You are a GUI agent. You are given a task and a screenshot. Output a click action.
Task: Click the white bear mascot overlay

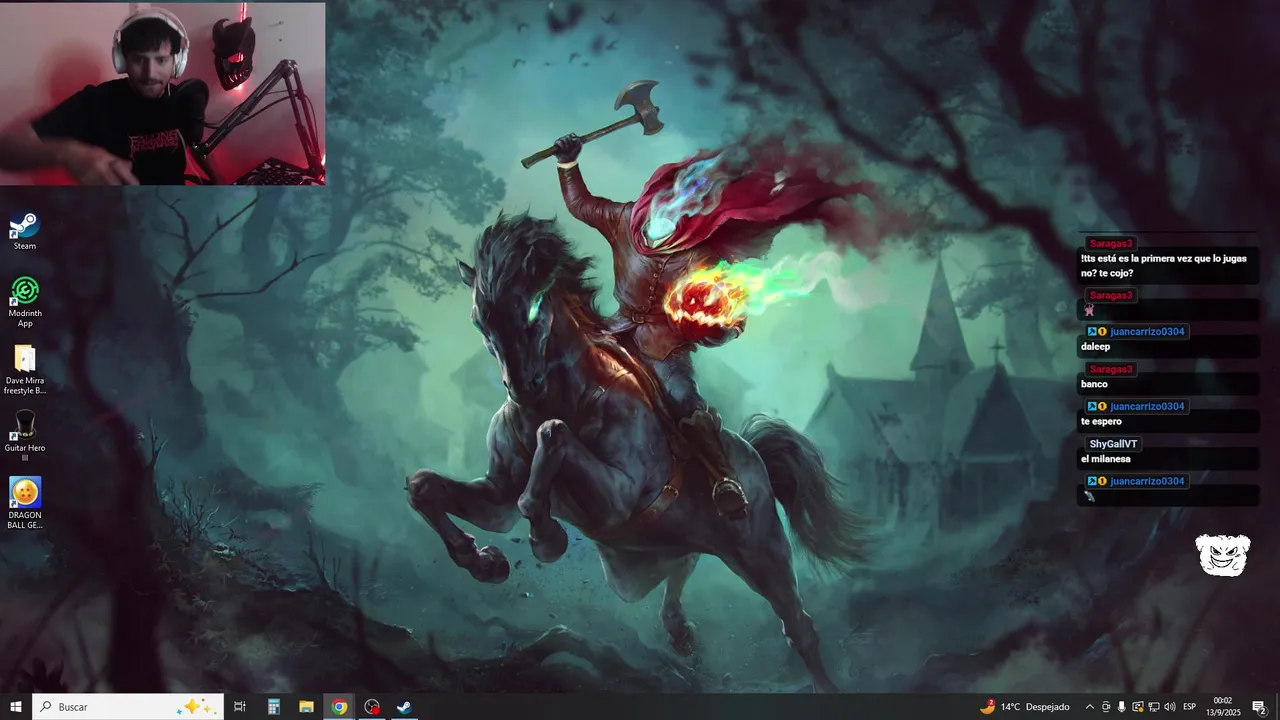1223,555
